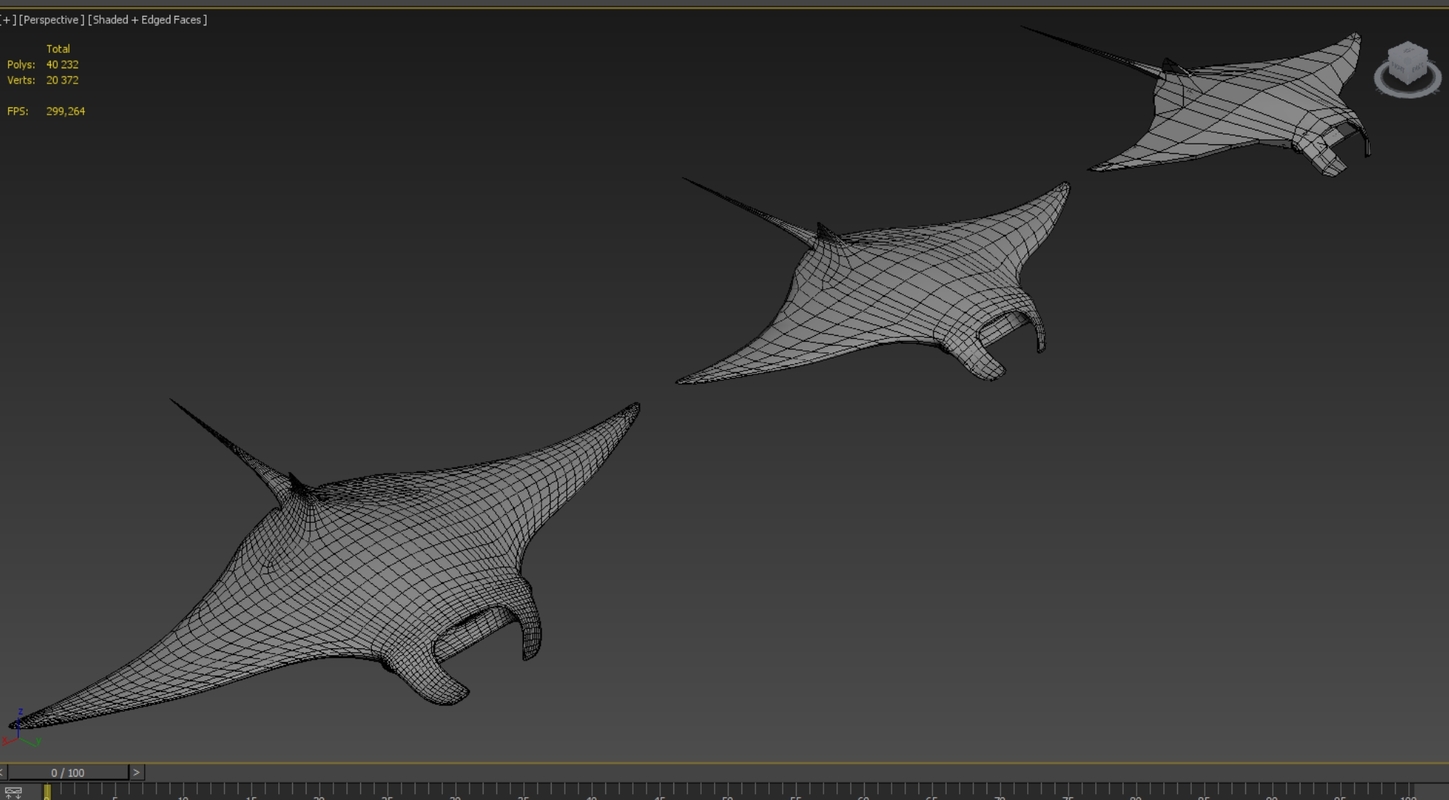Open the Mini Curve Editor icon beside the track bar
This screenshot has width=1449, height=800.
click(x=13, y=792)
